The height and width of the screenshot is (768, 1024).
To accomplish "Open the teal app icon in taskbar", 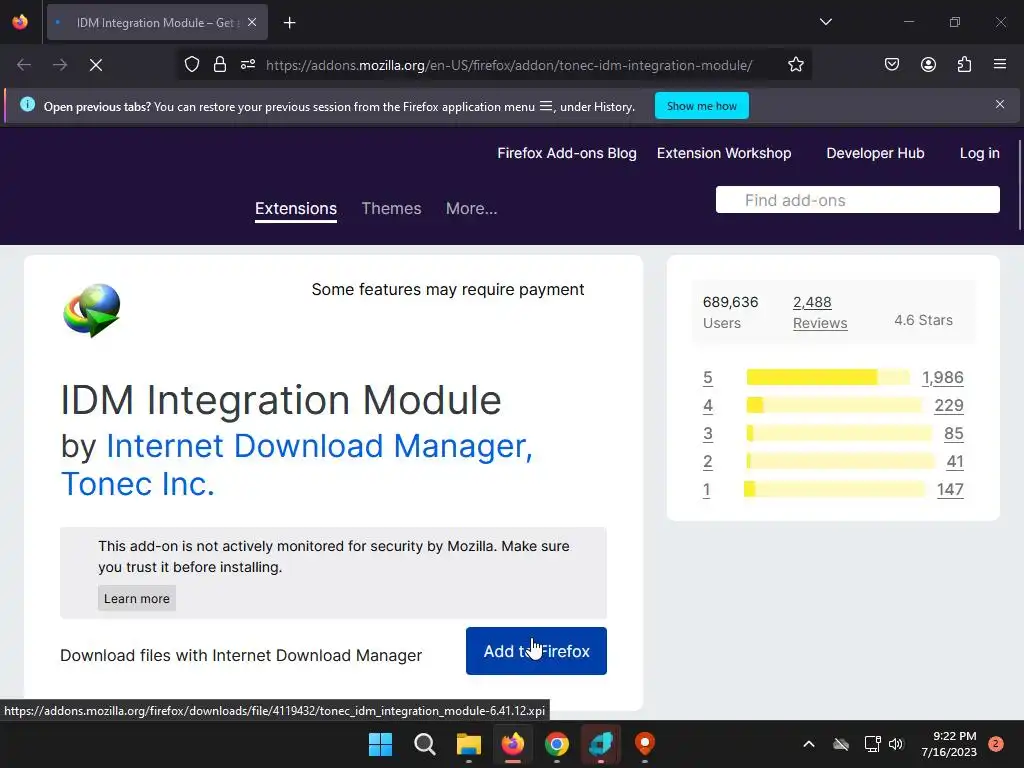I will pos(601,744).
